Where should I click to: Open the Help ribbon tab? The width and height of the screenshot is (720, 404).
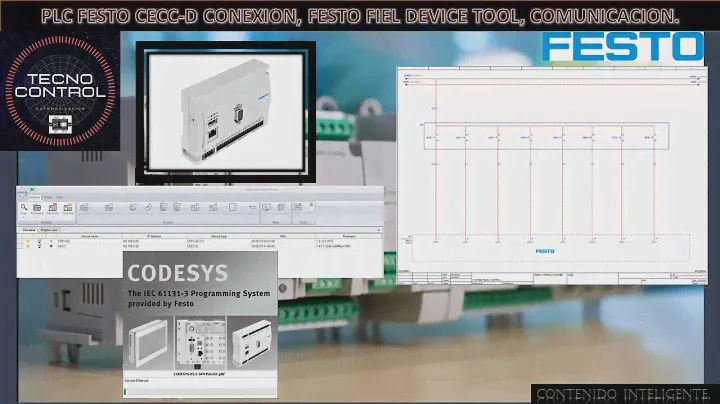click(59, 197)
